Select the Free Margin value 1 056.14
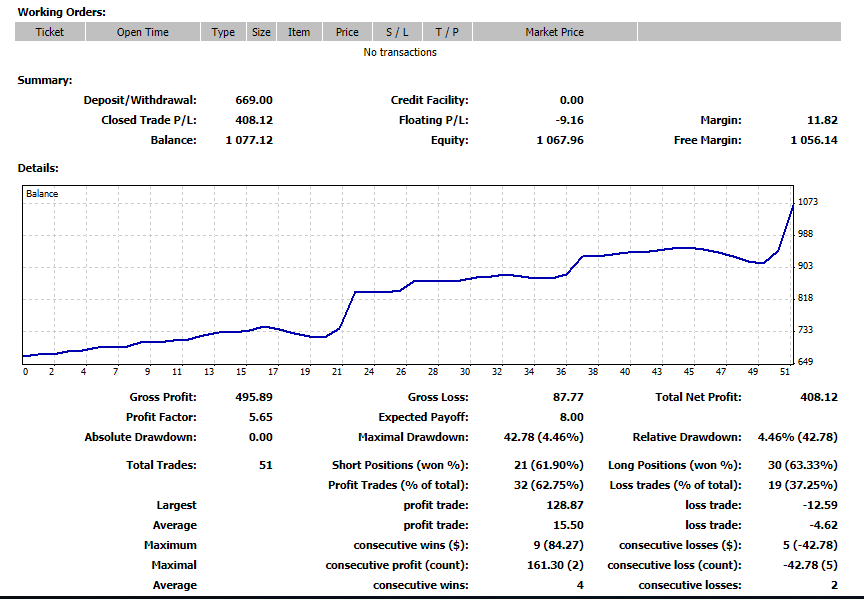 tap(813, 140)
